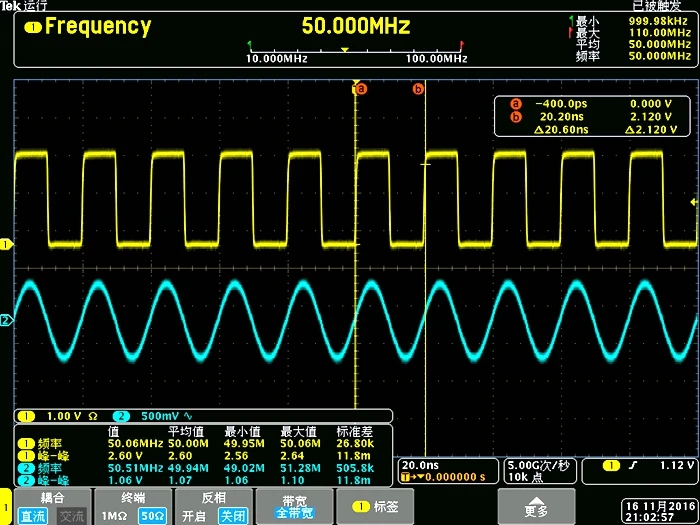This screenshot has width=700, height=525.
Task: Click the 100.00MHz range bar label
Action: pyautogui.click(x=437, y=59)
